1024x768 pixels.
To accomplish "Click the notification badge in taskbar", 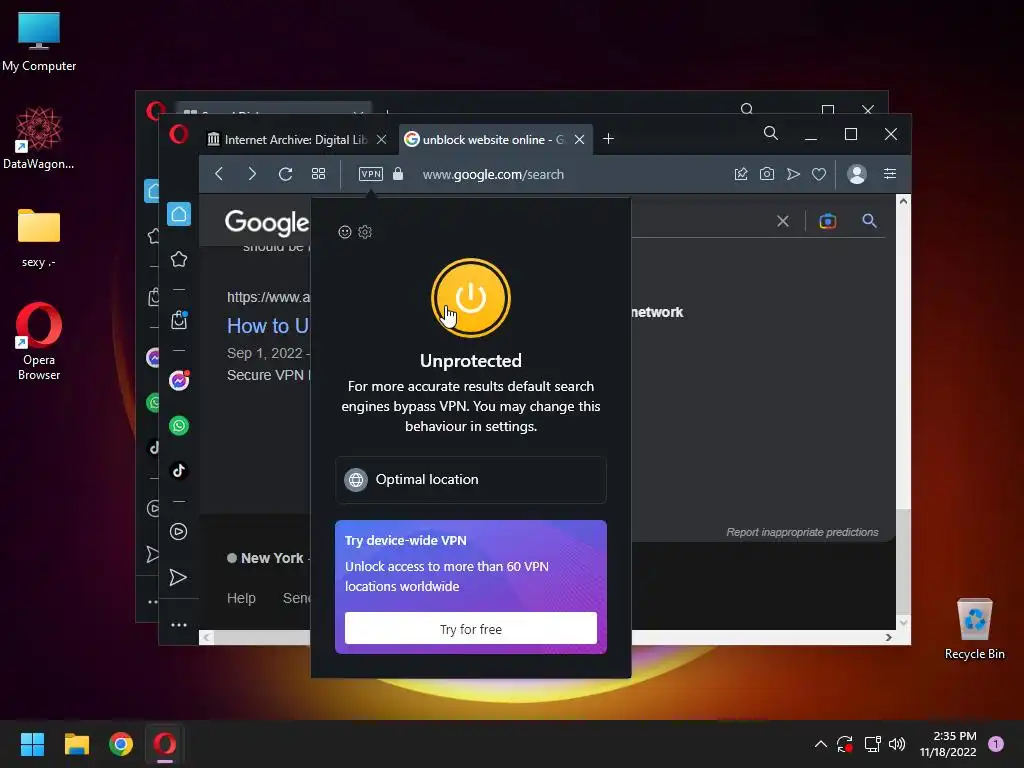I will tap(996, 744).
